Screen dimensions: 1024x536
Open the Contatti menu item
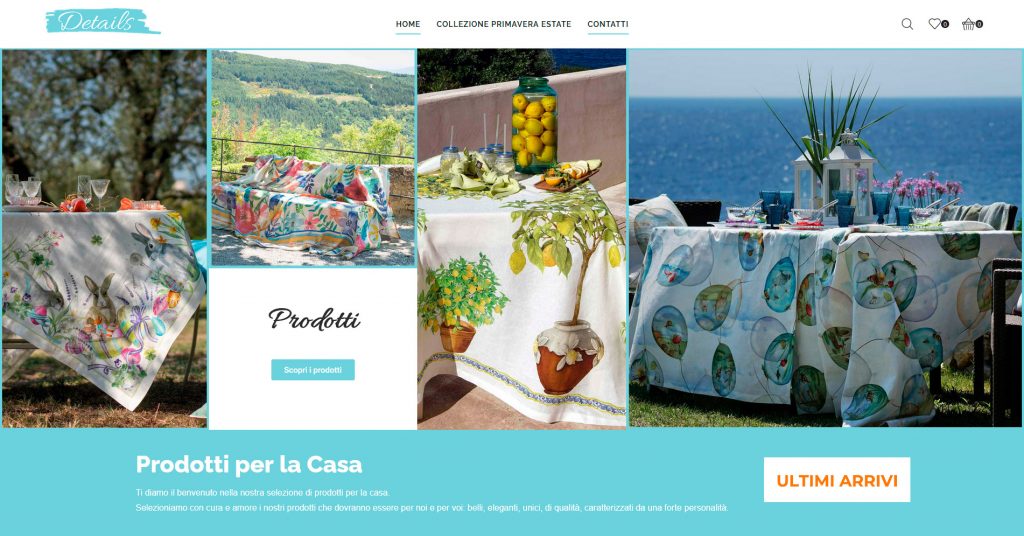point(607,24)
